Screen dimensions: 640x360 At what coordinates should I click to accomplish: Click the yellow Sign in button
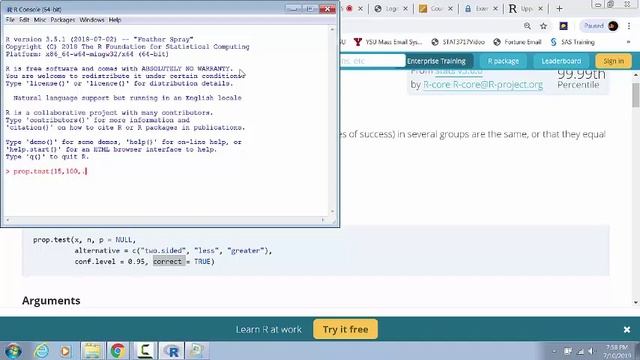coord(613,61)
